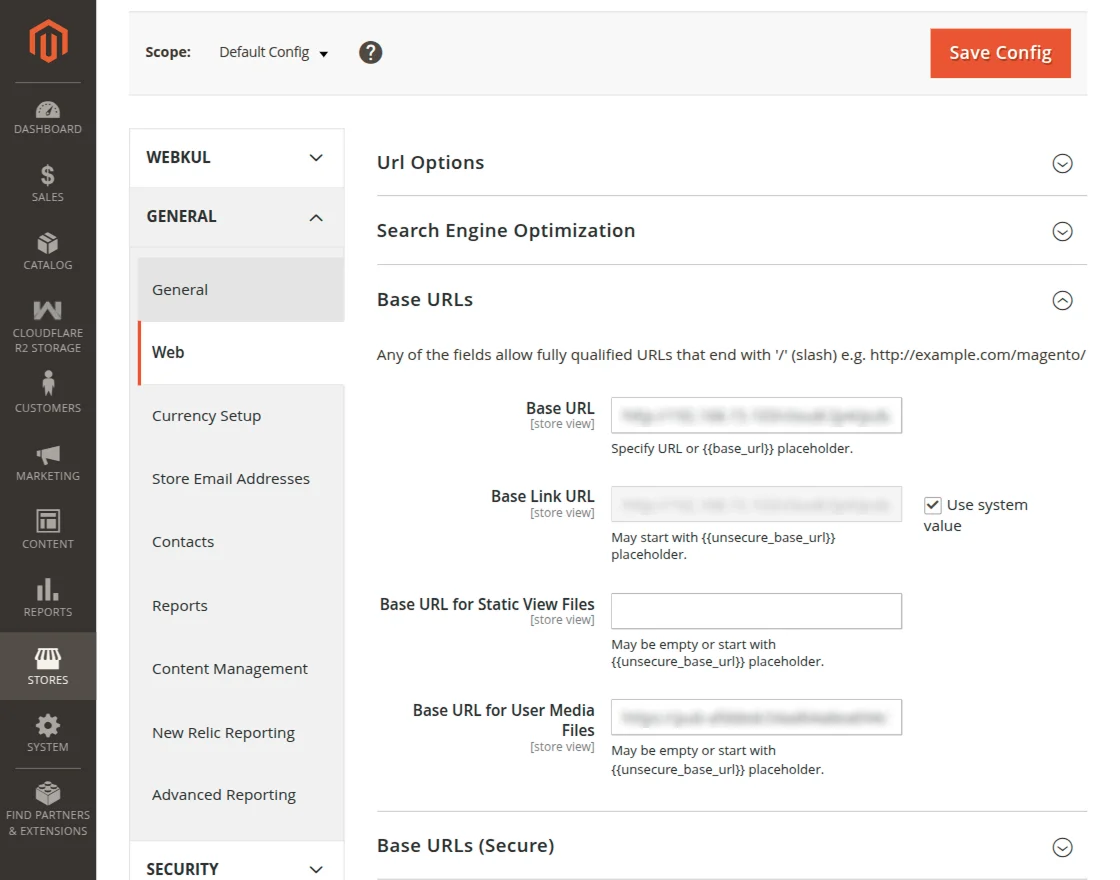Click the Base URL for Static View Files field

click(756, 611)
